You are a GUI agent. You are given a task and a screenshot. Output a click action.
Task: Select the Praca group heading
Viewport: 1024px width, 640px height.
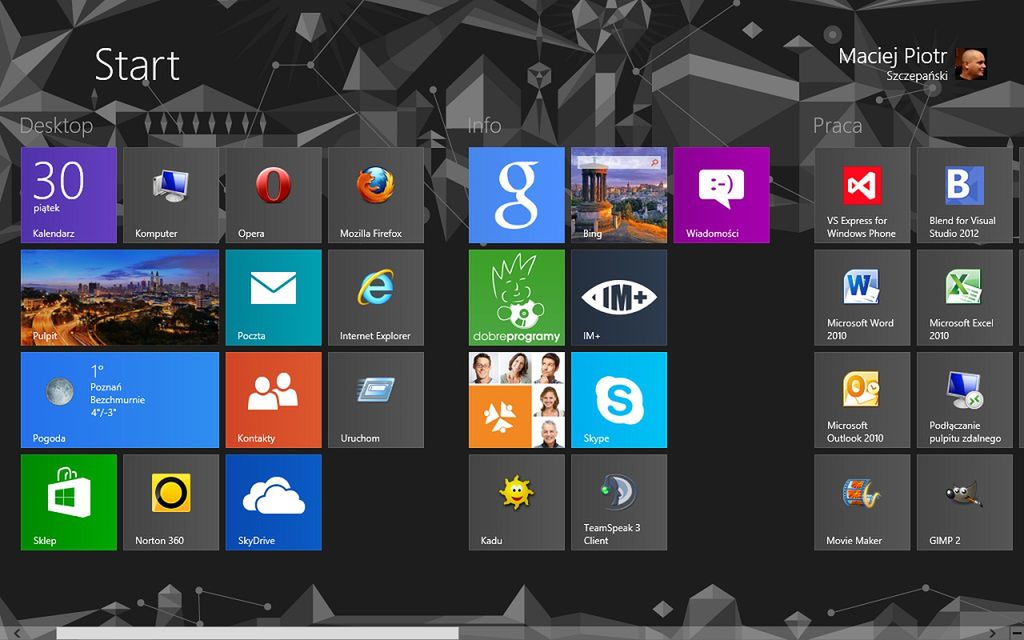tap(837, 125)
